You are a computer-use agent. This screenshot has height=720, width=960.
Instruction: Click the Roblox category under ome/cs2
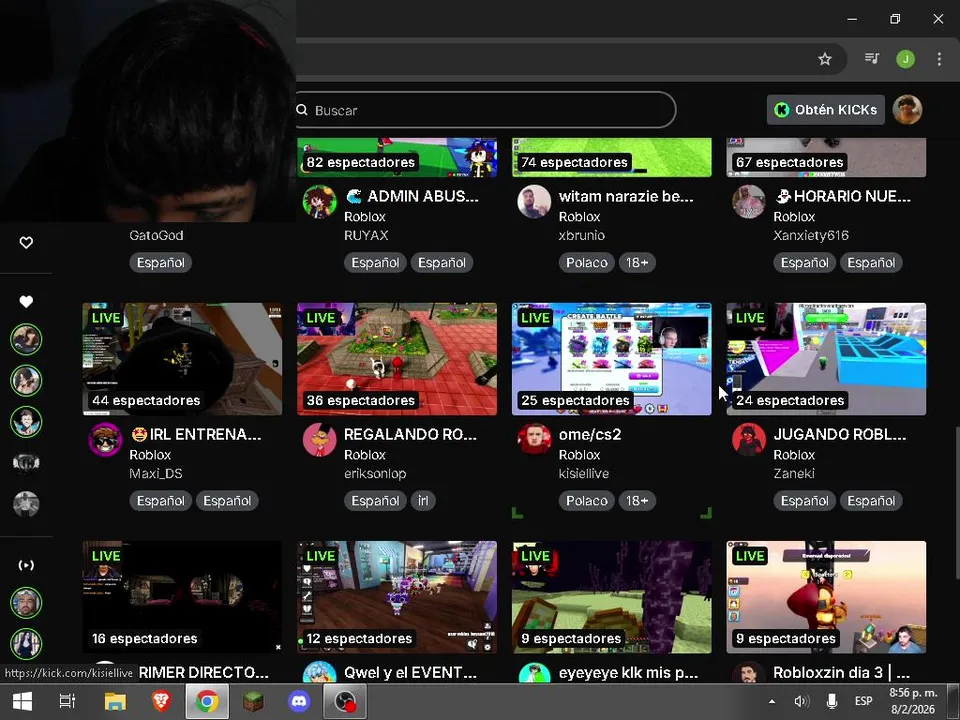pos(579,455)
